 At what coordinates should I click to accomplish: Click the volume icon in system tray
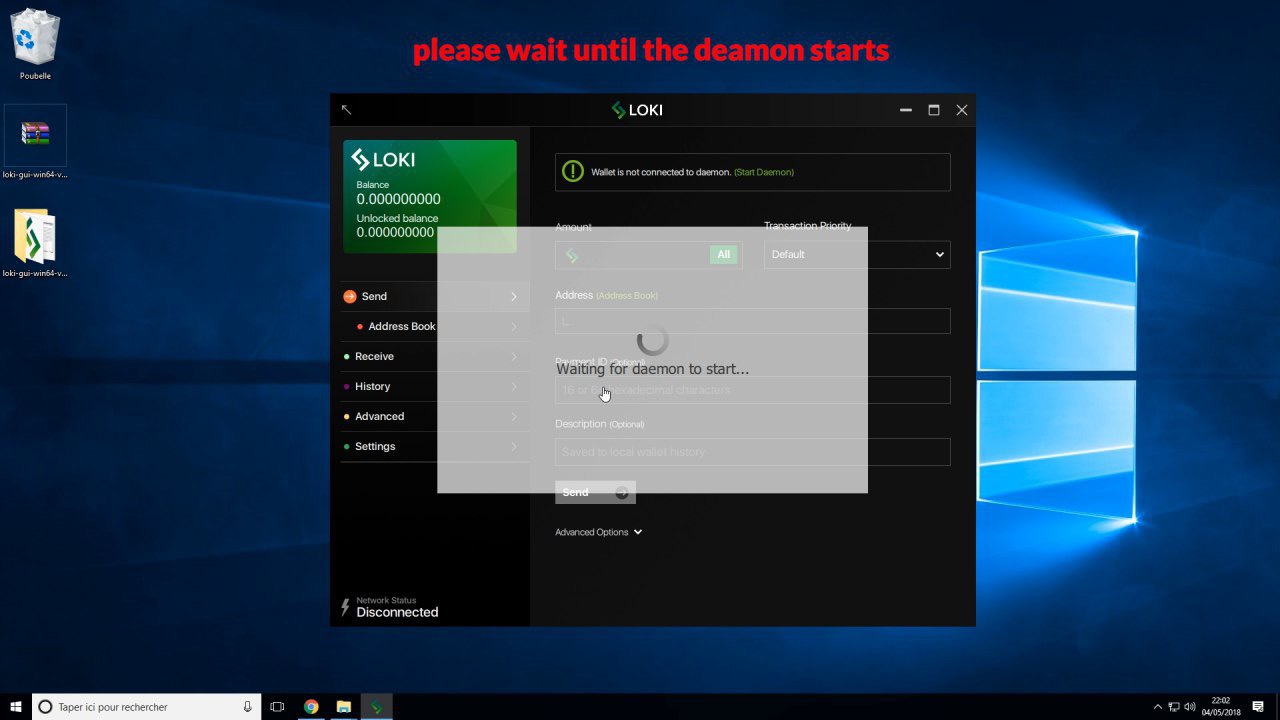pyautogui.click(x=1190, y=707)
